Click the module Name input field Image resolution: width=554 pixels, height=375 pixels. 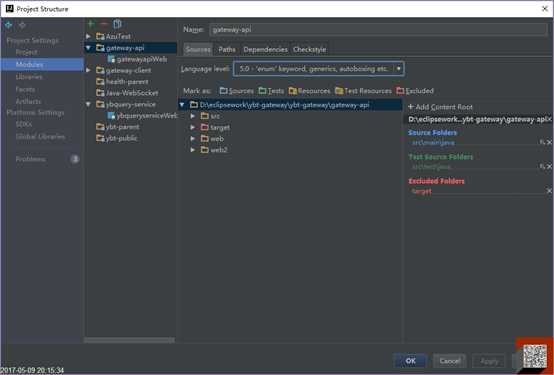point(378,30)
